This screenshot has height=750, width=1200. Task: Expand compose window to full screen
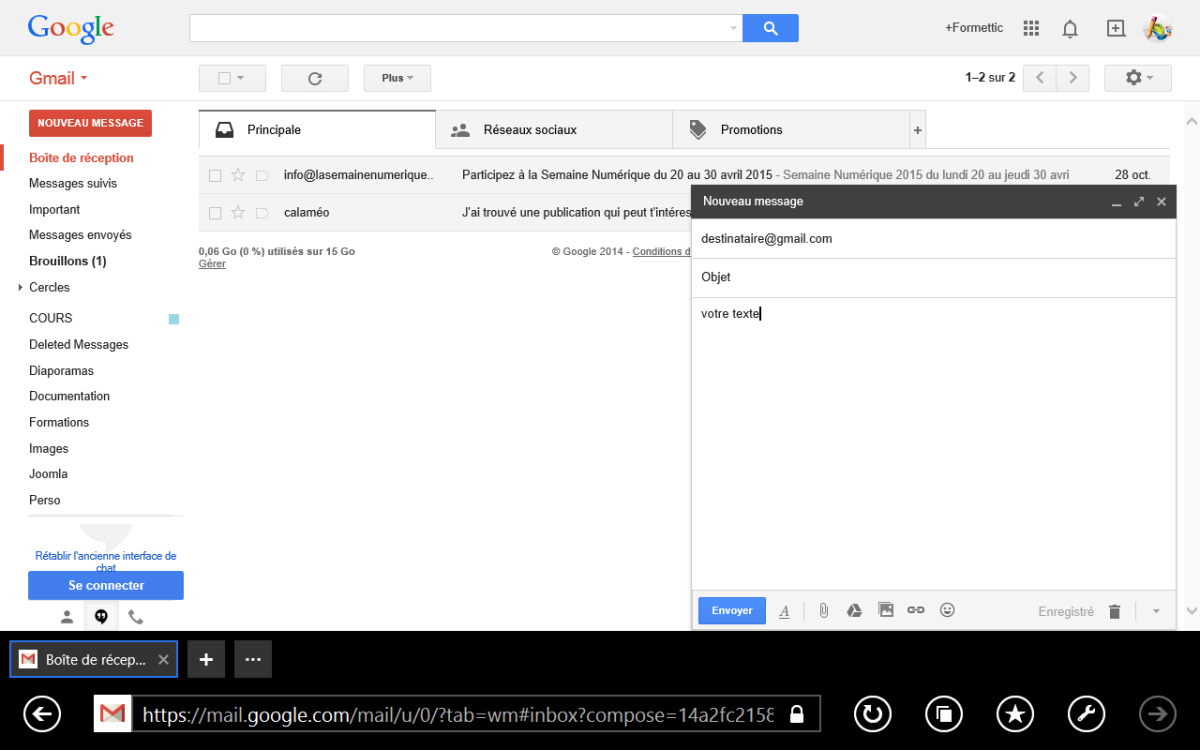pos(1139,202)
